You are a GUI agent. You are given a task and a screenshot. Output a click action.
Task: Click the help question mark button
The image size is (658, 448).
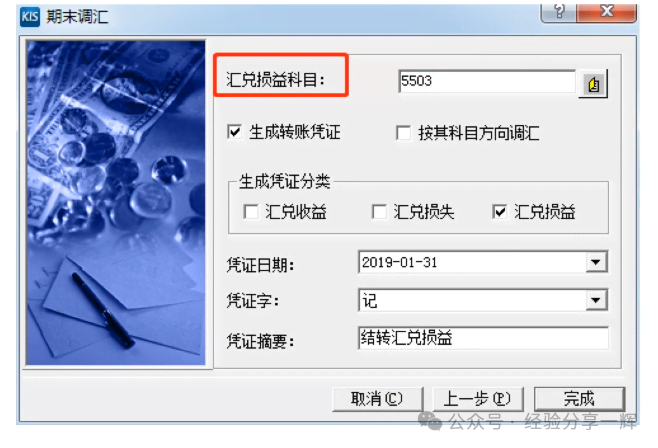[x=559, y=11]
